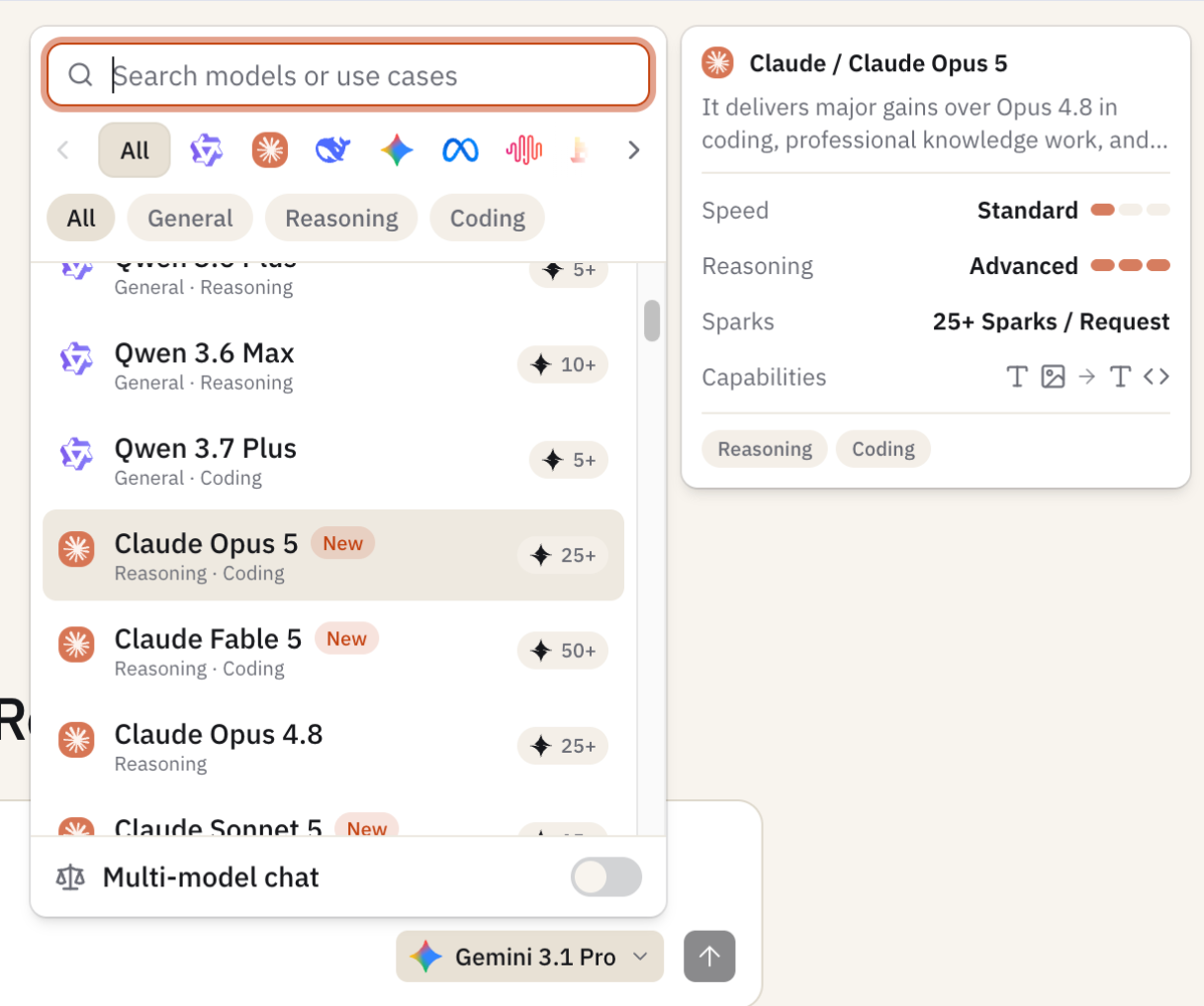1204x1006 pixels.
Task: Click the Advanced reasoning value
Action: point(1024,266)
